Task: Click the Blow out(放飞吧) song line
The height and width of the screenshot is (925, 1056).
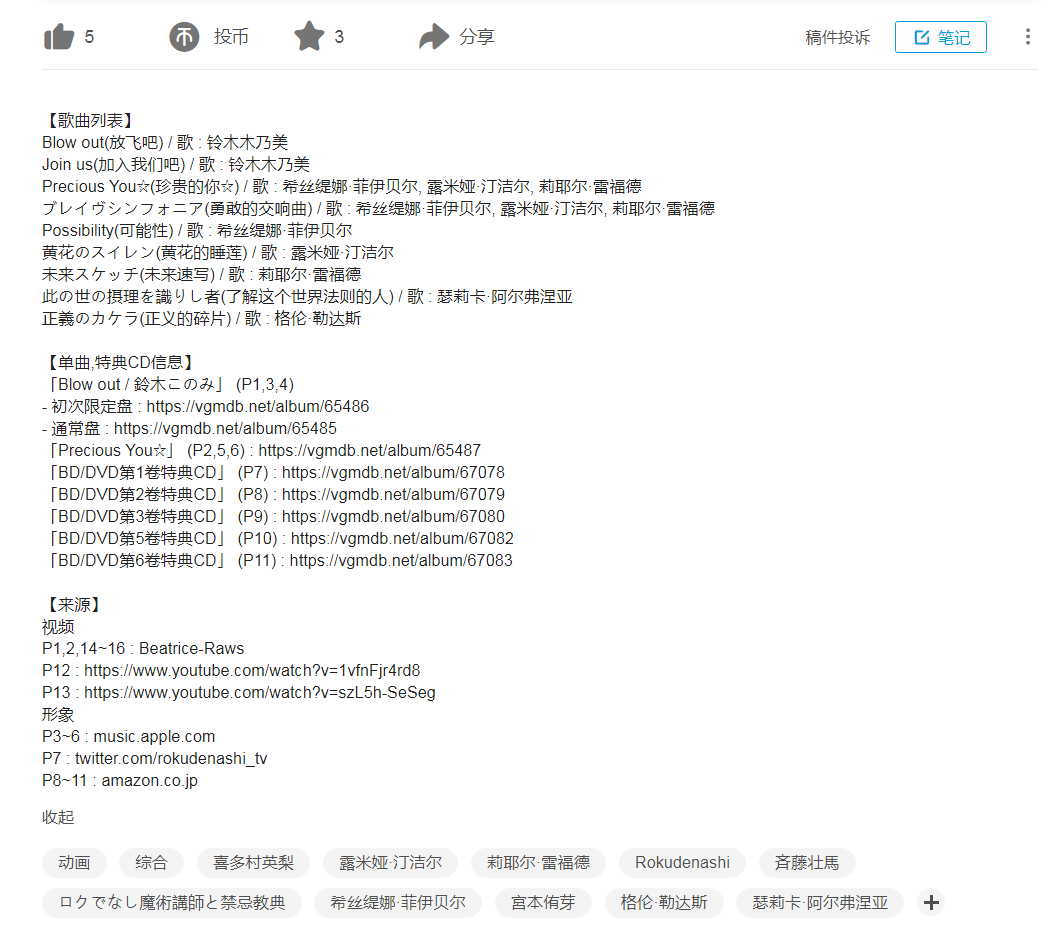Action: (165, 143)
